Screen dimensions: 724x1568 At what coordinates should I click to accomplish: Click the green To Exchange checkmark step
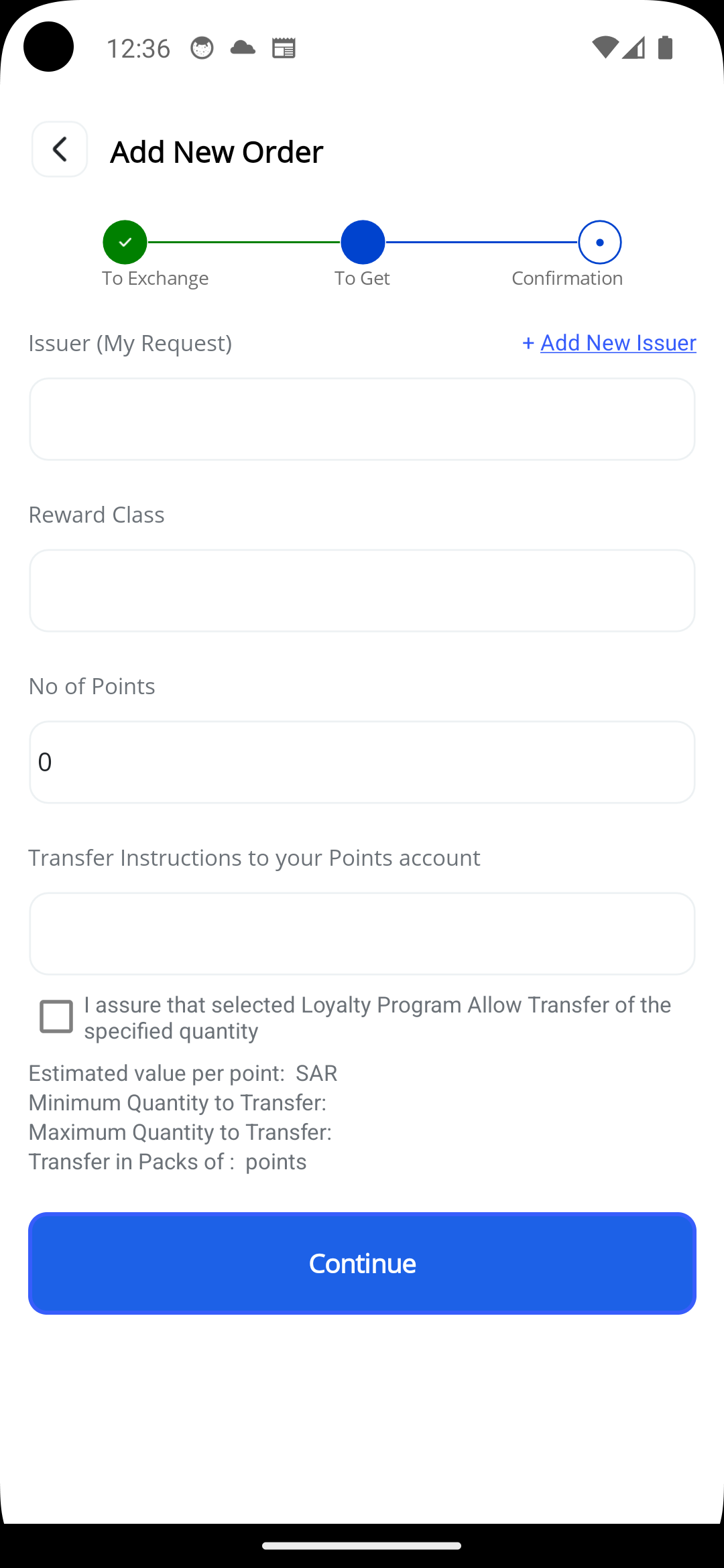pyautogui.click(x=125, y=242)
